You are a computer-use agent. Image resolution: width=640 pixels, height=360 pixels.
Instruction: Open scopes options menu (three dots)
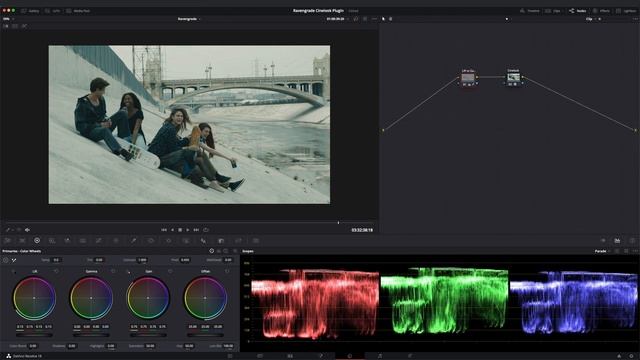click(x=635, y=251)
